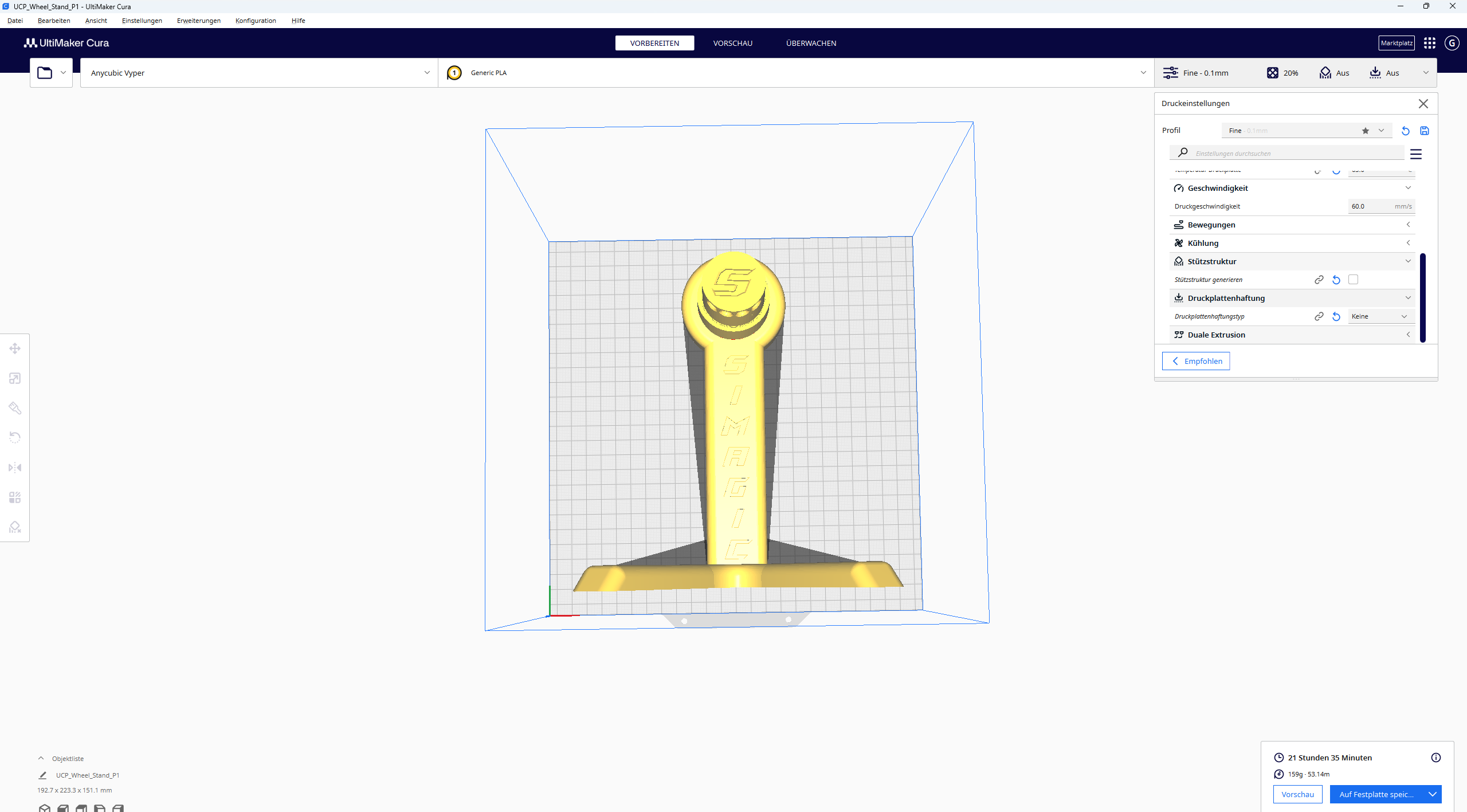Save the profile using the floppy disk icon
Viewport: 1467px width, 812px height.
[1425, 131]
